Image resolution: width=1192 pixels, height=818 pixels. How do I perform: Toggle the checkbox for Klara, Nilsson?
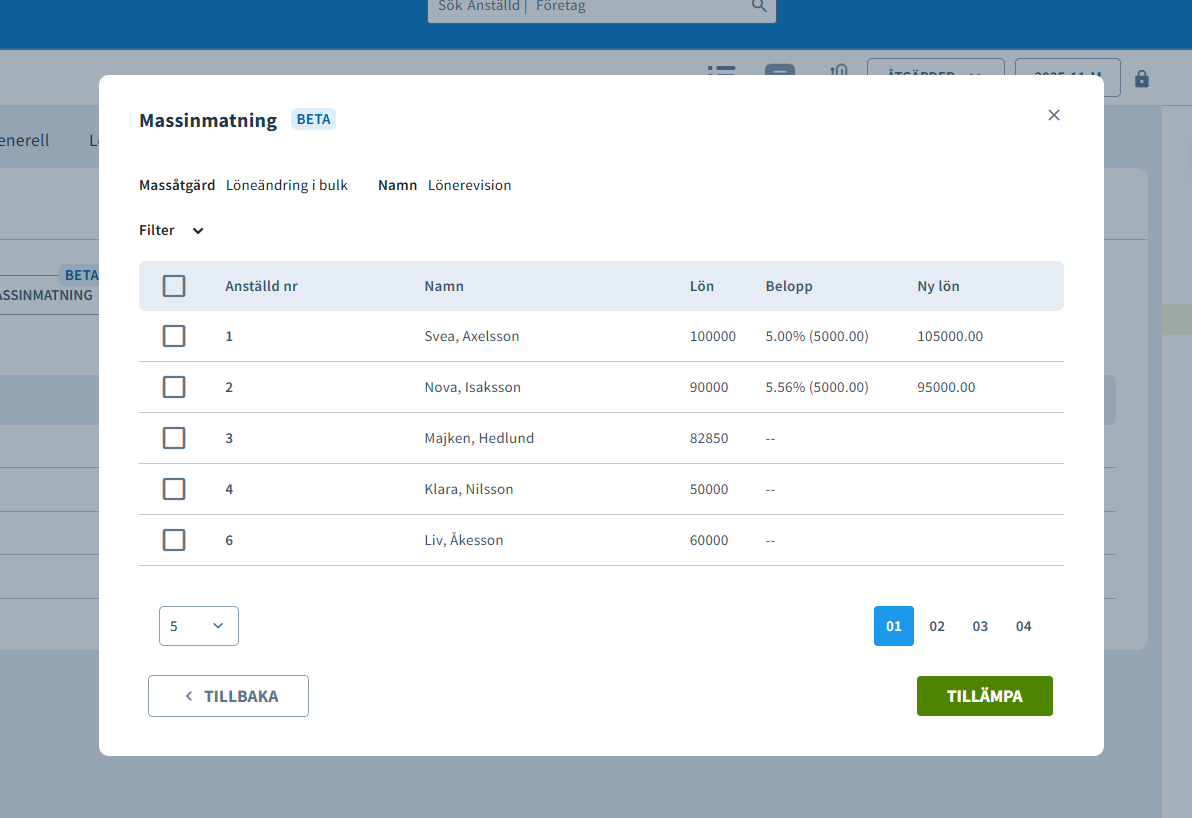(174, 489)
